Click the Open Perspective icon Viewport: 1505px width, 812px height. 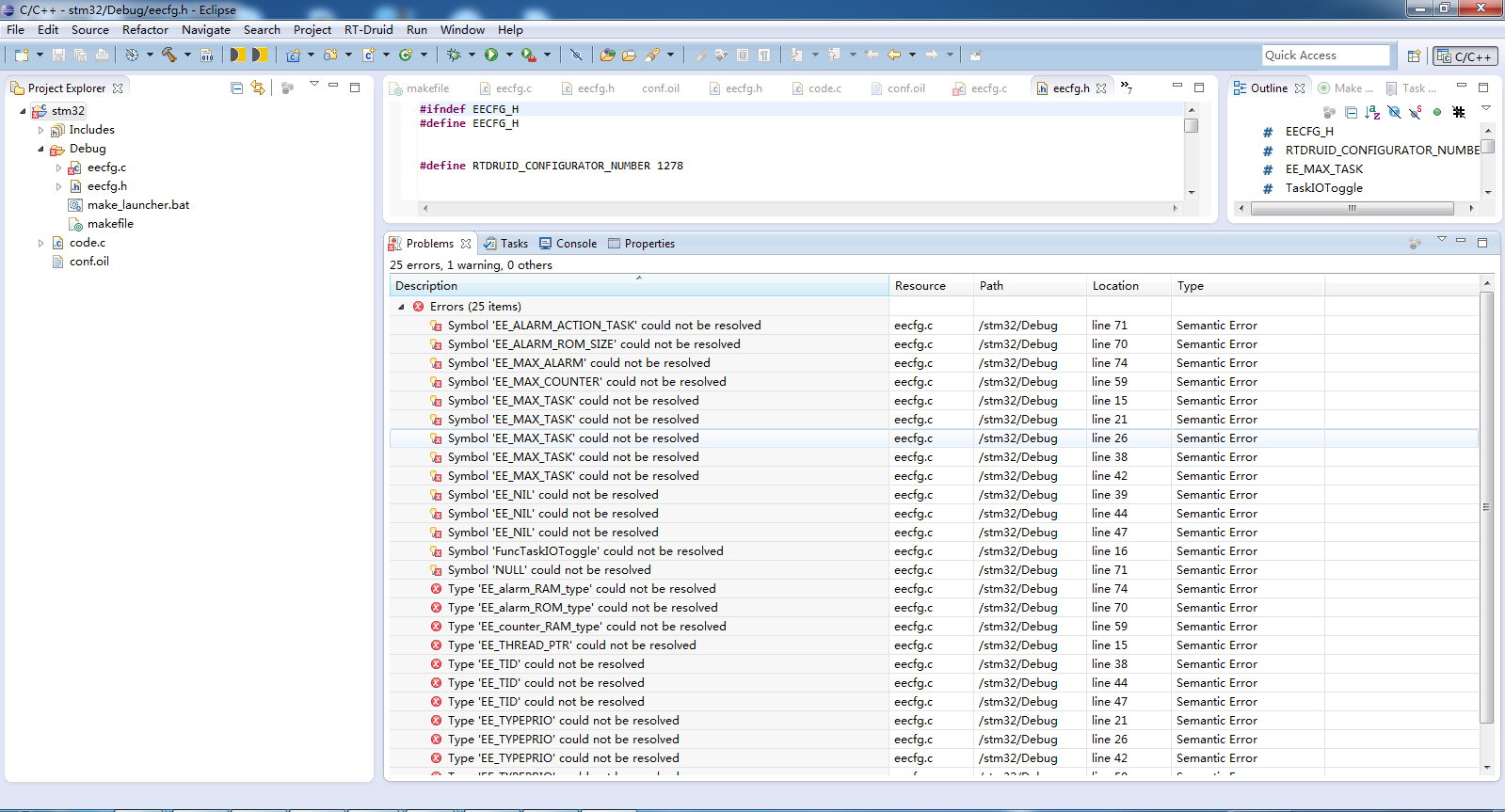point(1414,56)
